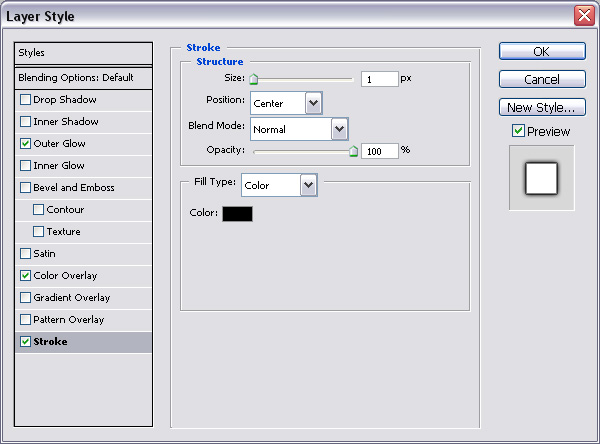
Task: Enable the Drop Shadow checkbox
Action: pos(25,99)
